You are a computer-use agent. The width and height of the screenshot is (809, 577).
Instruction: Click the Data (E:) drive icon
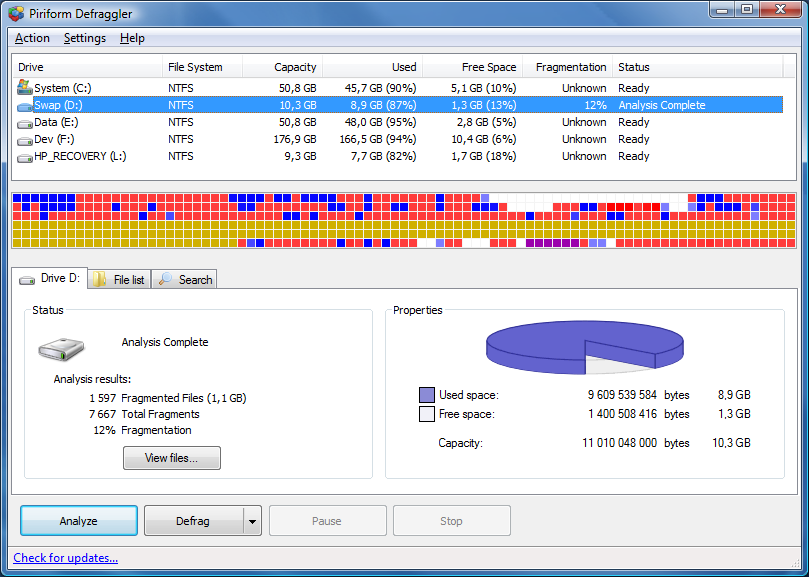tap(24, 124)
